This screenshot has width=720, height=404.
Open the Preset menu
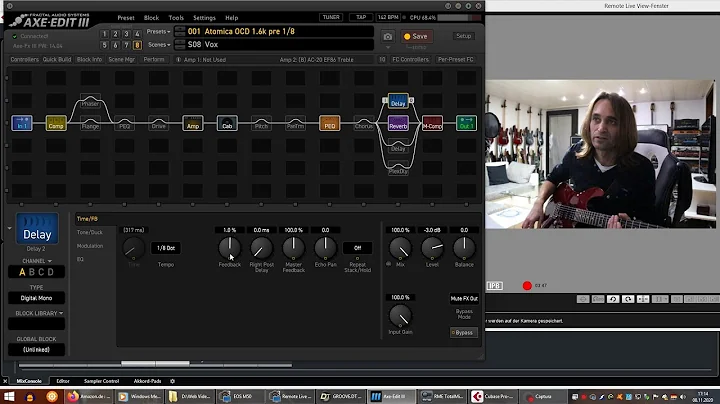[x=126, y=18]
